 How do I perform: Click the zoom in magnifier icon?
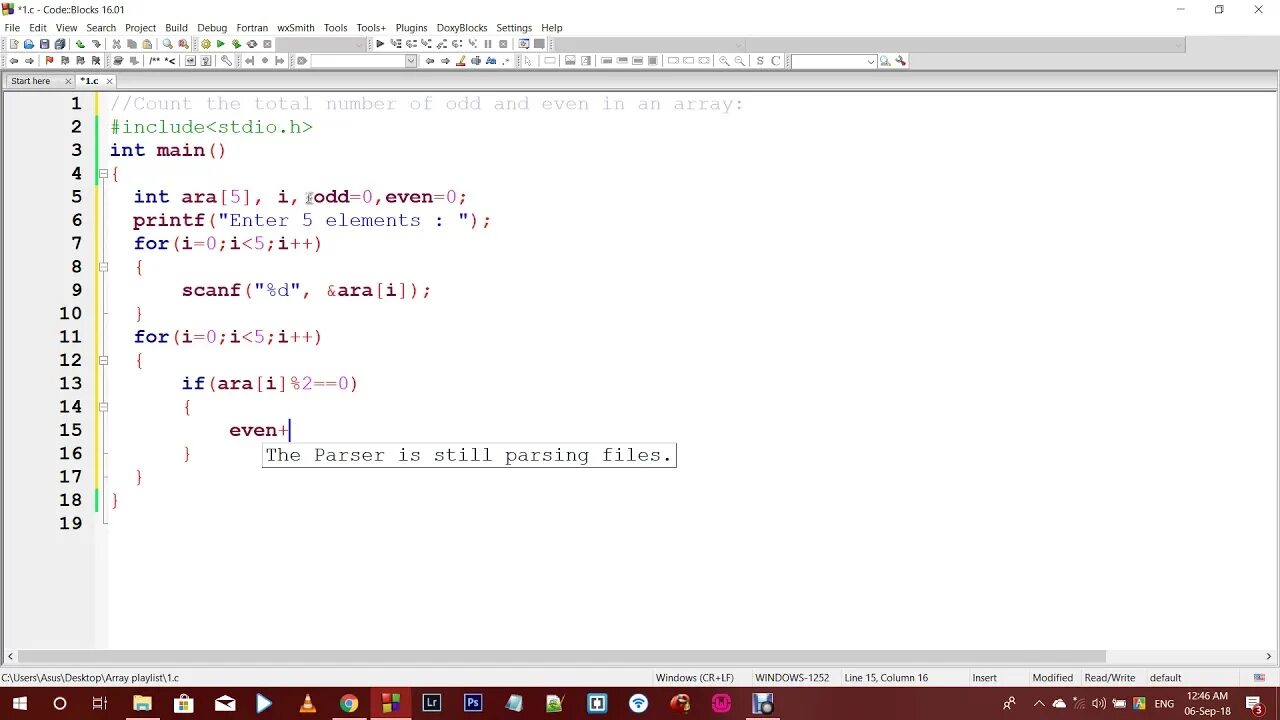pyautogui.click(x=724, y=61)
